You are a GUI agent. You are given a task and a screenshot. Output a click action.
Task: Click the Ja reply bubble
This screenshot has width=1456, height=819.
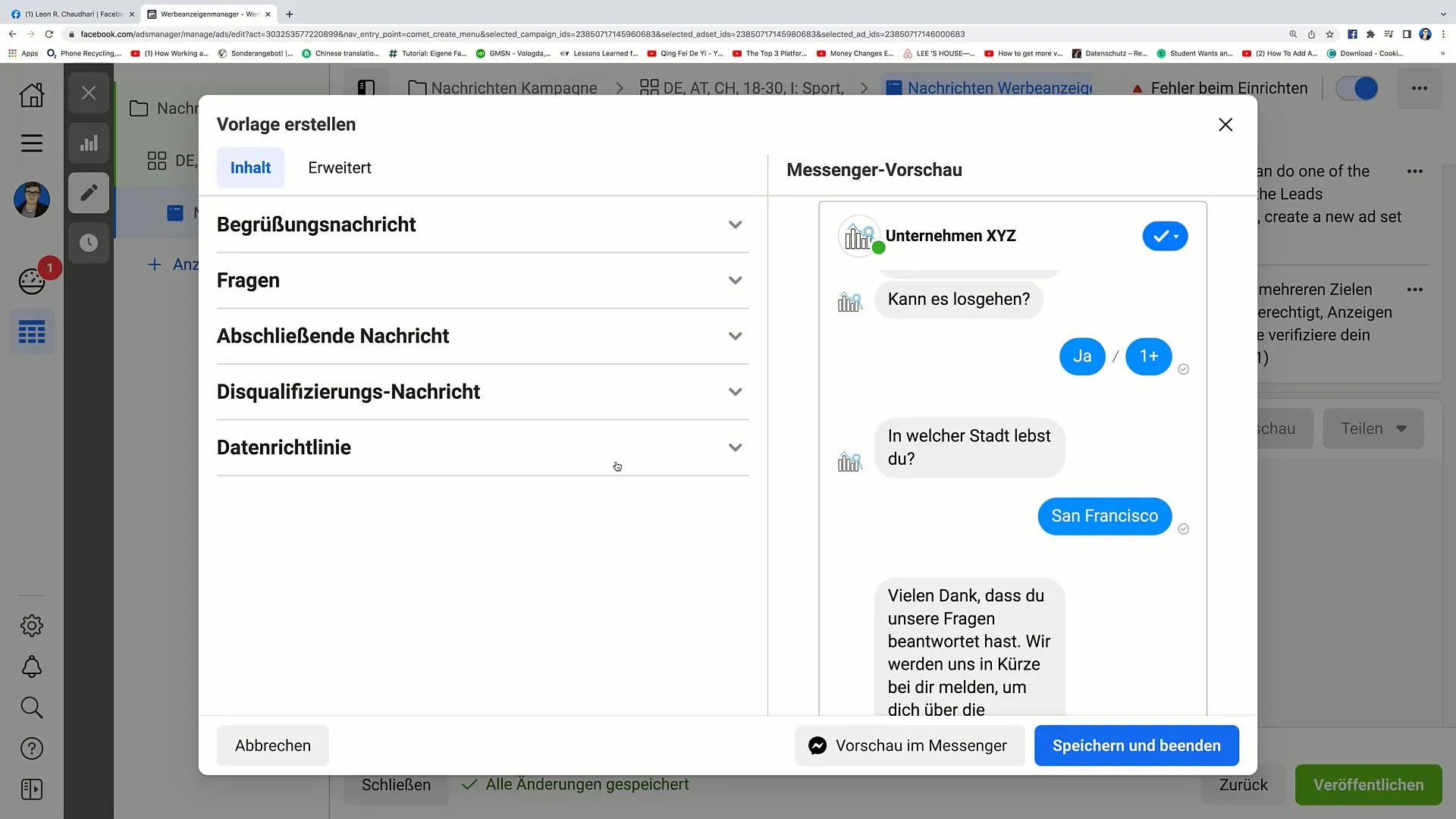pyautogui.click(x=1082, y=356)
